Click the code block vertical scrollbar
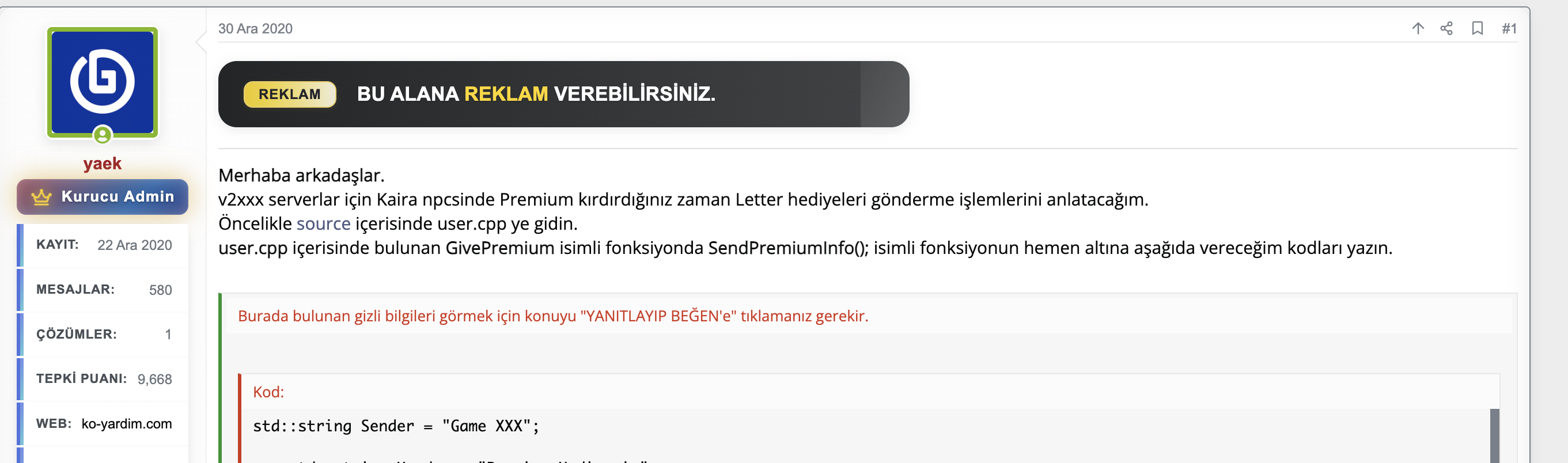1568x463 pixels. pos(1494,435)
